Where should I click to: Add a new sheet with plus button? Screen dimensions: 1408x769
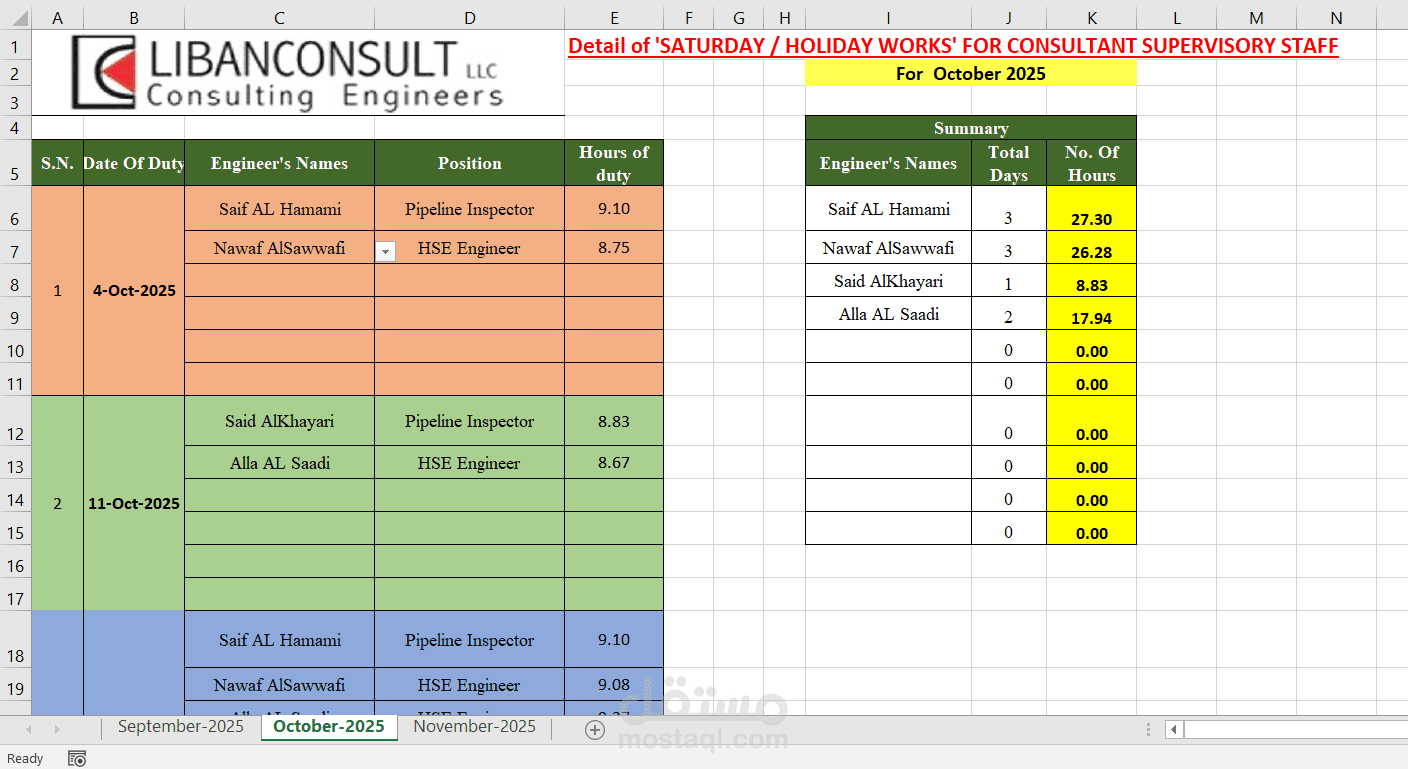(595, 730)
